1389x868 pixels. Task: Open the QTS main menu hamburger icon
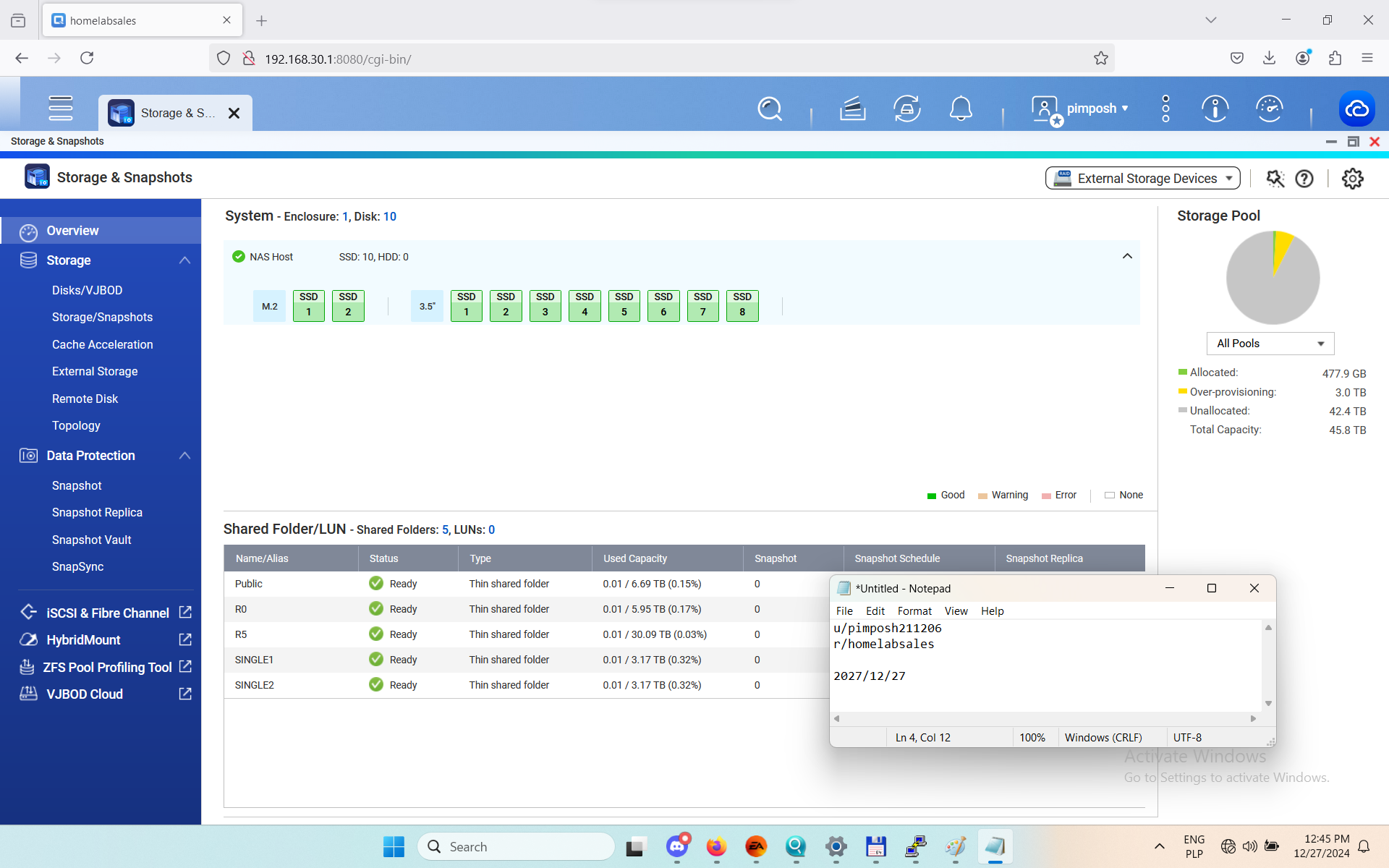[x=61, y=109]
